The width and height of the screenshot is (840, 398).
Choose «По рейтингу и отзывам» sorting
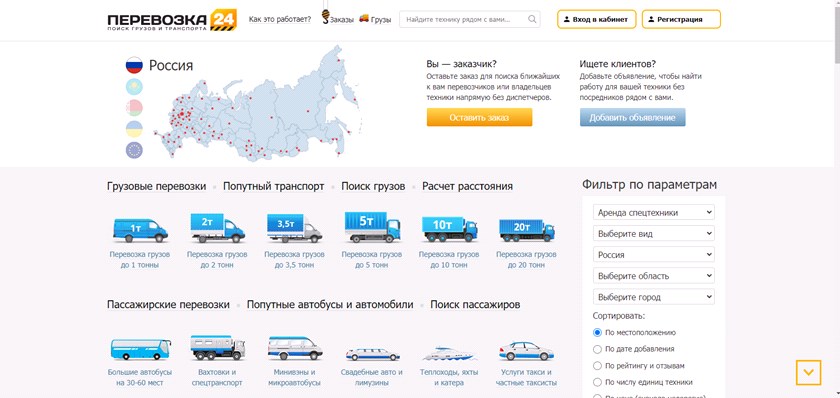pos(597,366)
